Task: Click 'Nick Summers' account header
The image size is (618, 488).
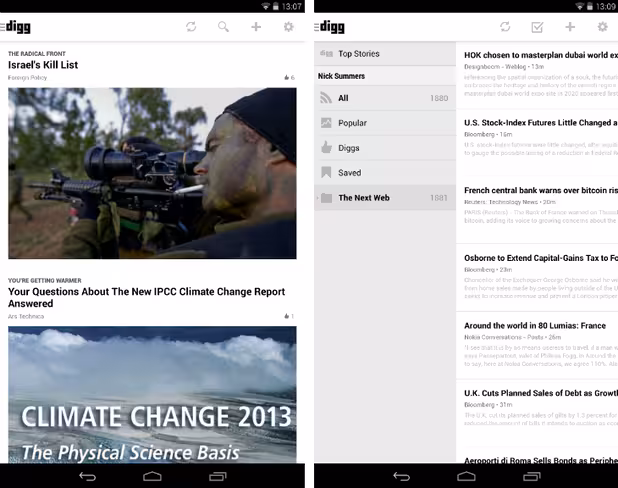Action: pyautogui.click(x=341, y=76)
